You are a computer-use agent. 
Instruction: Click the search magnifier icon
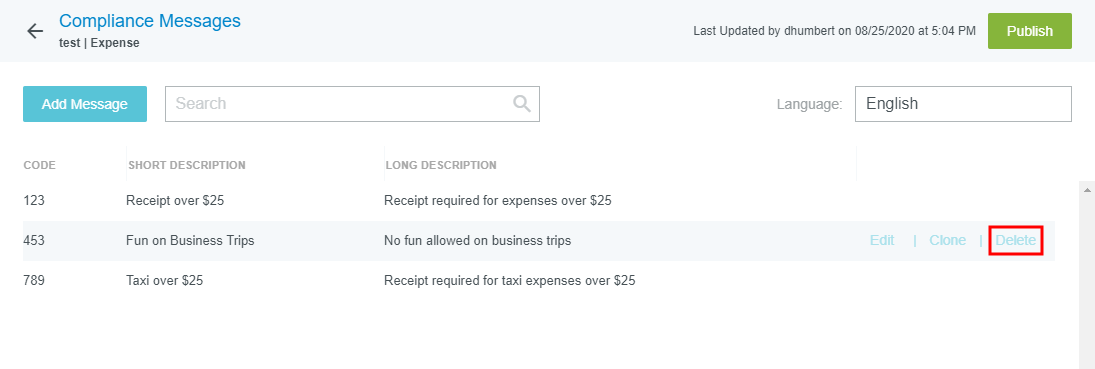coord(522,103)
